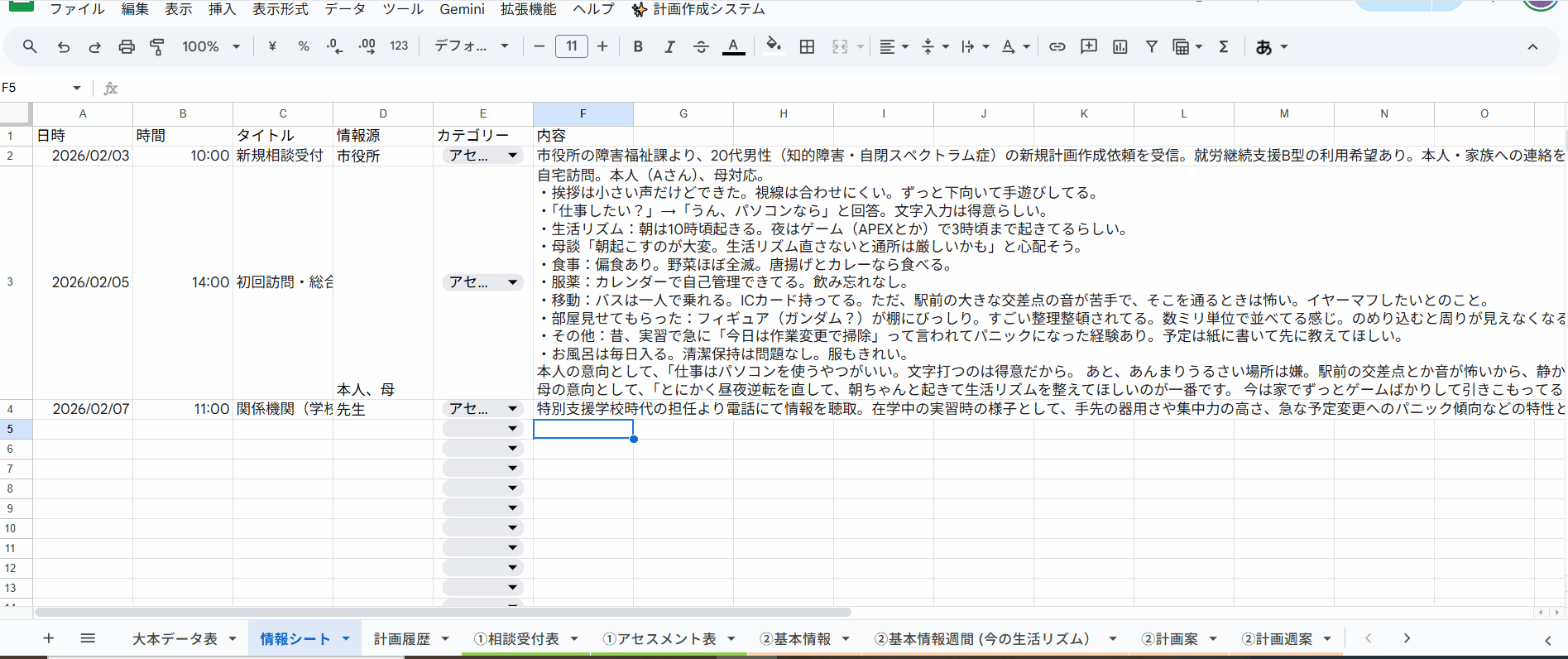Collapse the toolbar with the caret
The height and width of the screenshot is (659, 1568).
(x=1532, y=46)
